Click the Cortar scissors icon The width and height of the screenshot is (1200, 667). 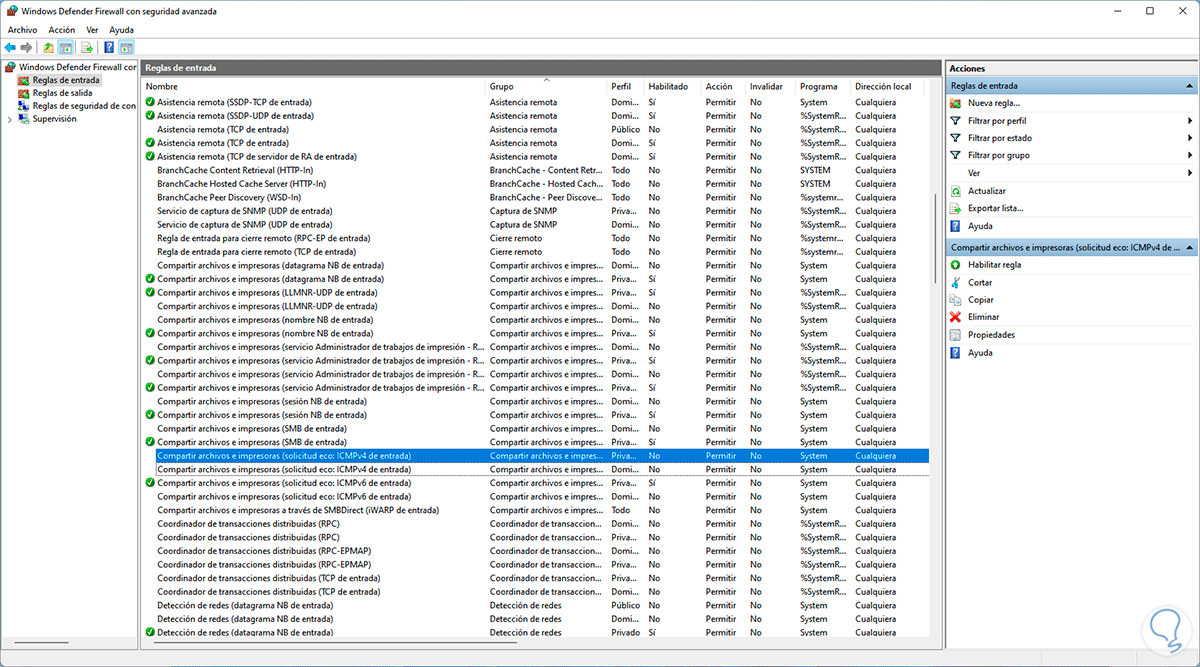click(956, 283)
